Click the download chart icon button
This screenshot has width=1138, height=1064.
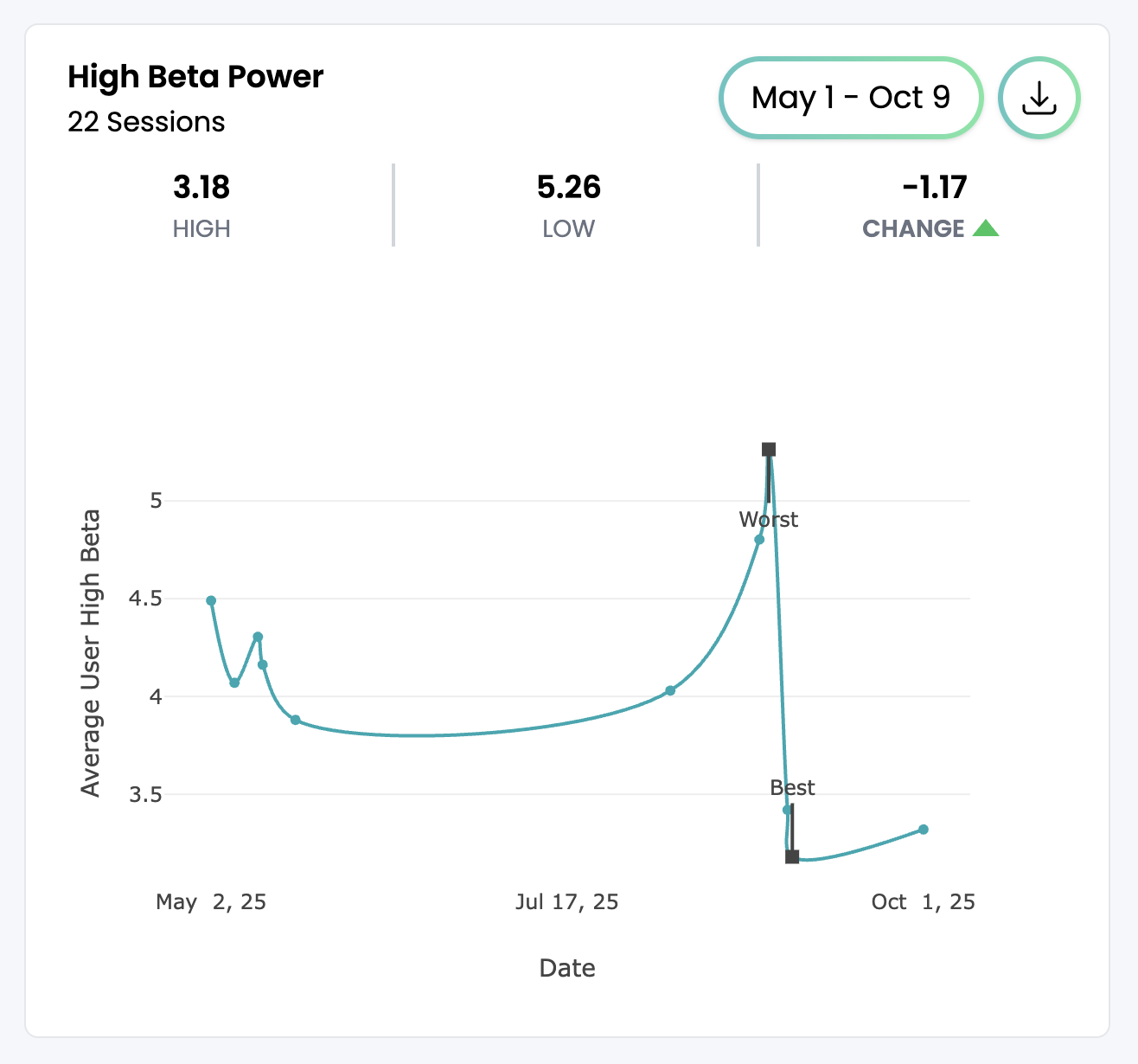(x=1039, y=99)
